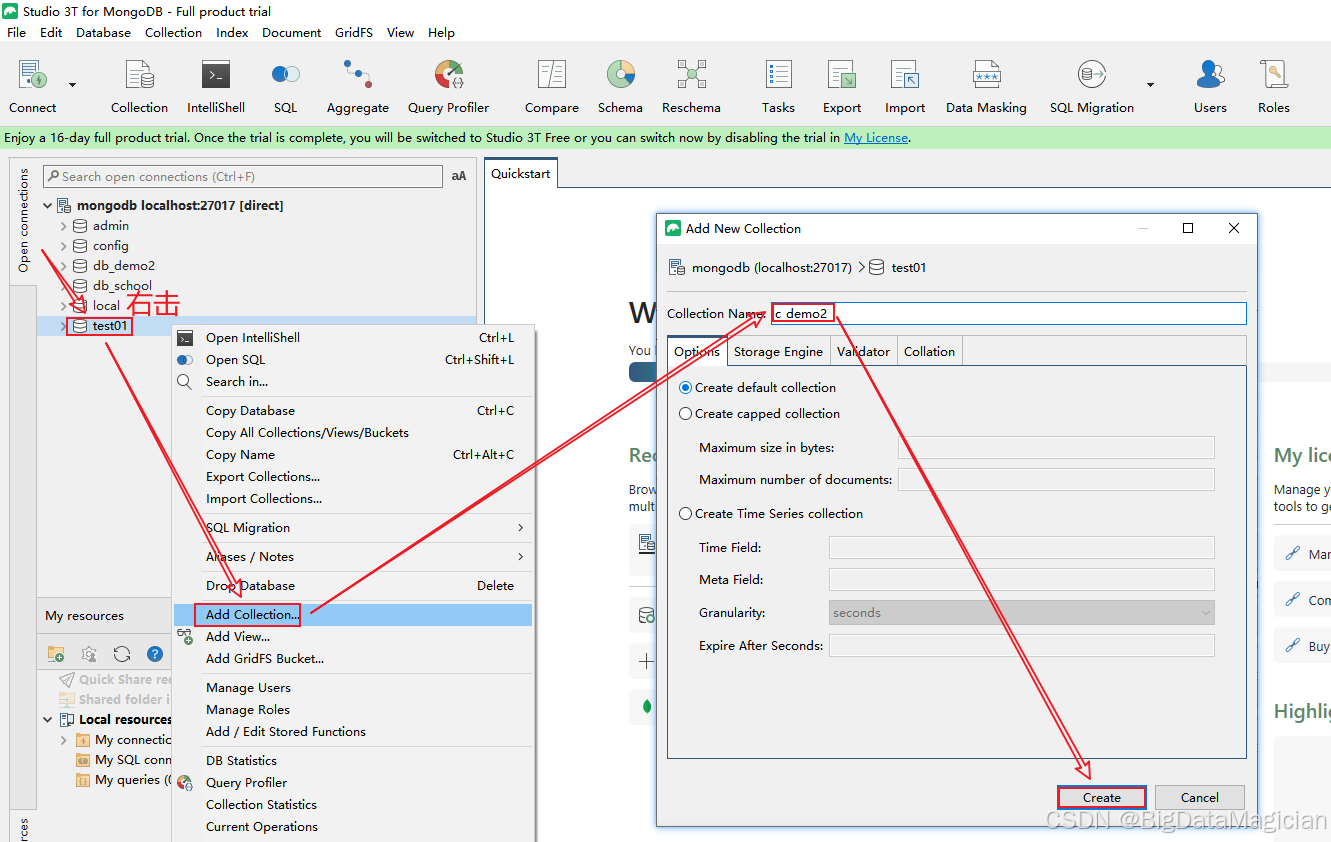This screenshot has width=1331, height=842.
Task: Collapse the Local resources tree node
Action: (x=47, y=719)
